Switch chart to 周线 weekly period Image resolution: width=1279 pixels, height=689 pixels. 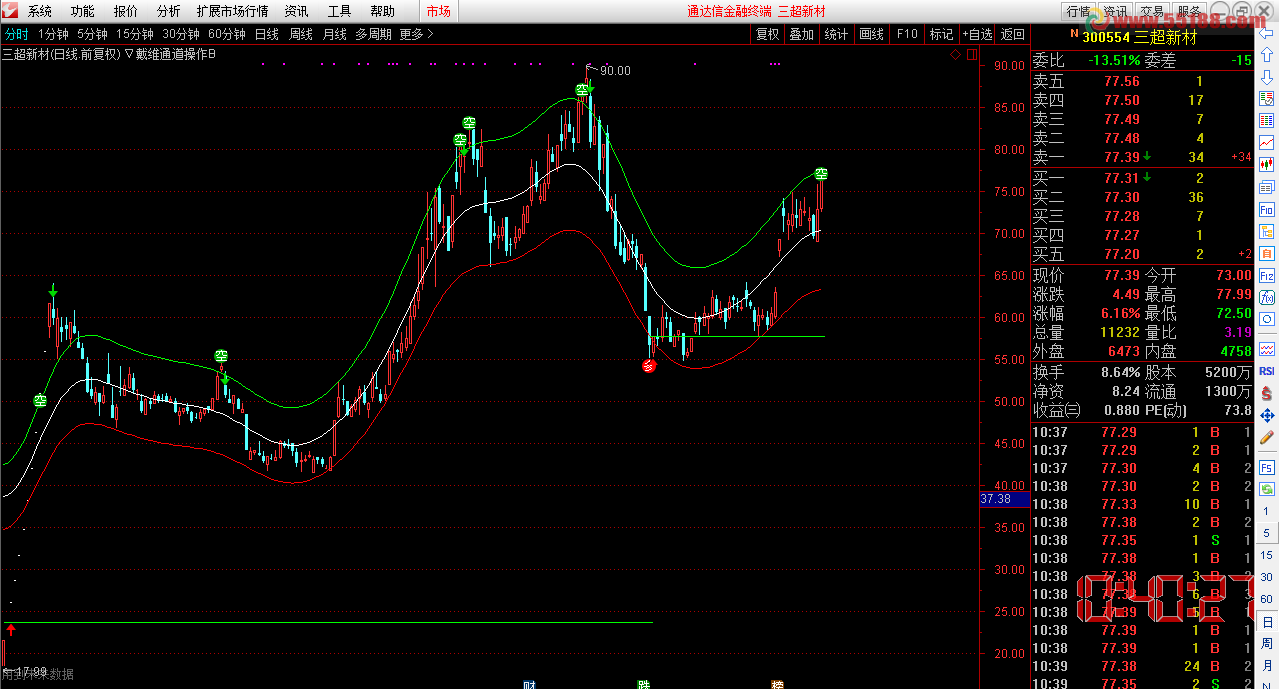pos(301,34)
